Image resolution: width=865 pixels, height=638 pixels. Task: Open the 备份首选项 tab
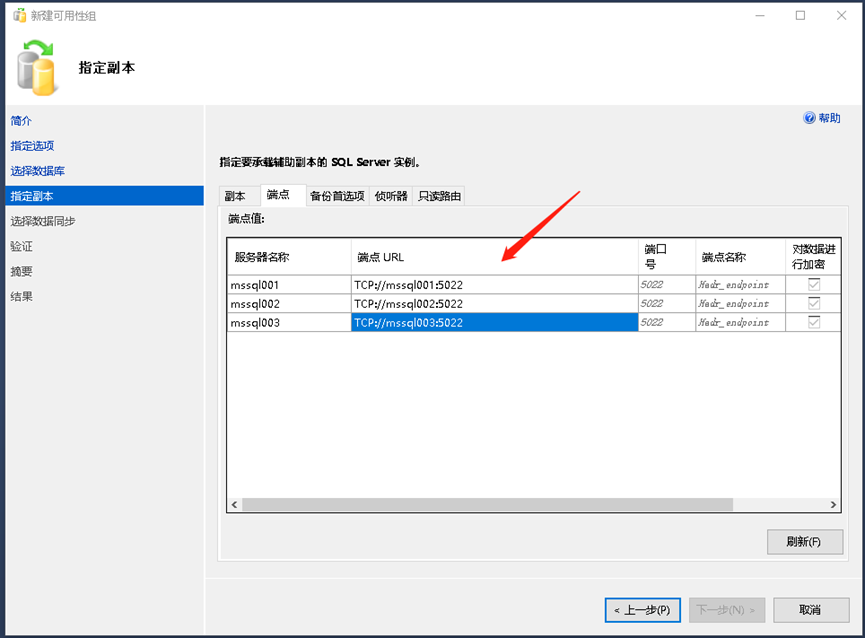tap(337, 196)
